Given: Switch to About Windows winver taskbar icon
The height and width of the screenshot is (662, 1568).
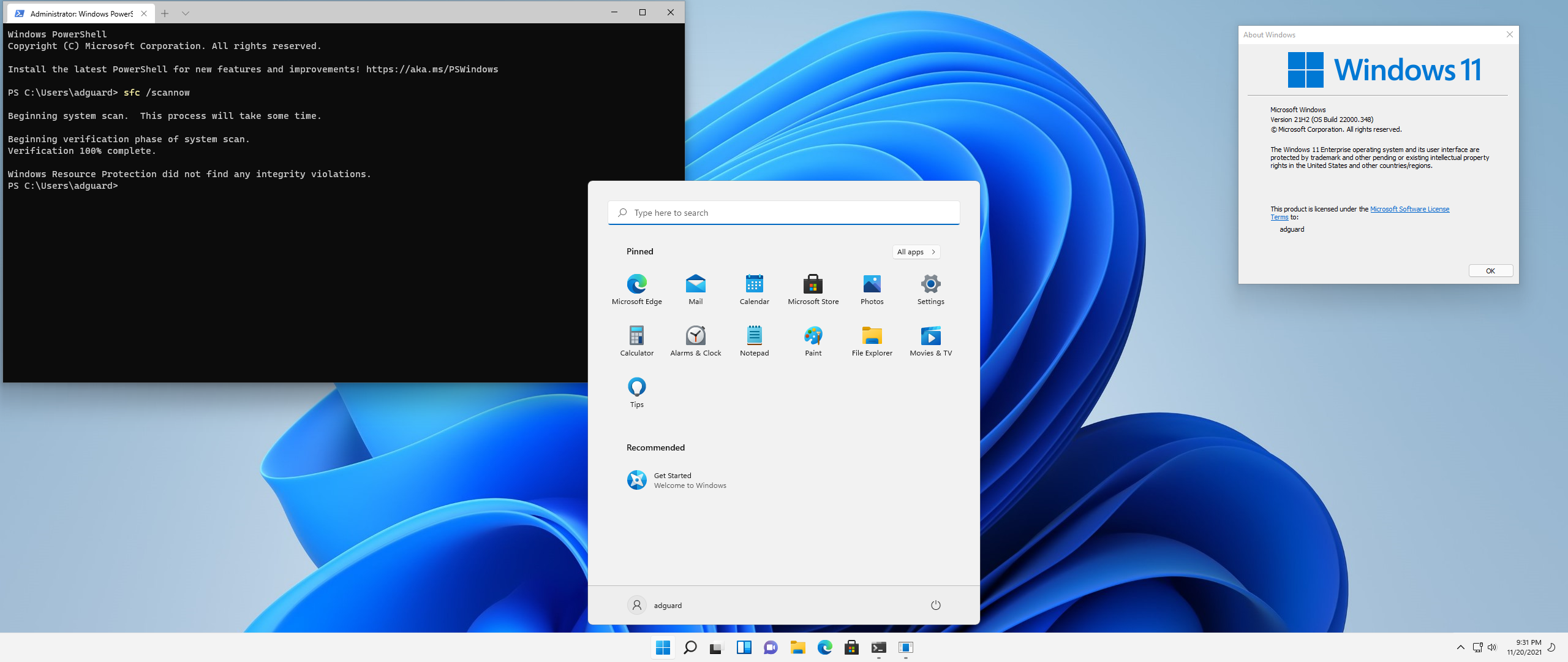Looking at the screenshot, I should coord(905,647).
